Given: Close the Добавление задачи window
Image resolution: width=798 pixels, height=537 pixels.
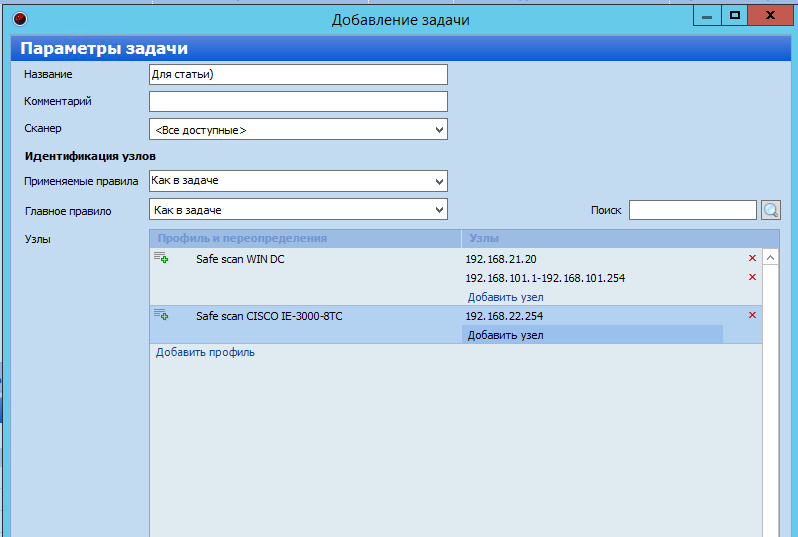Looking at the screenshot, I should point(770,16).
